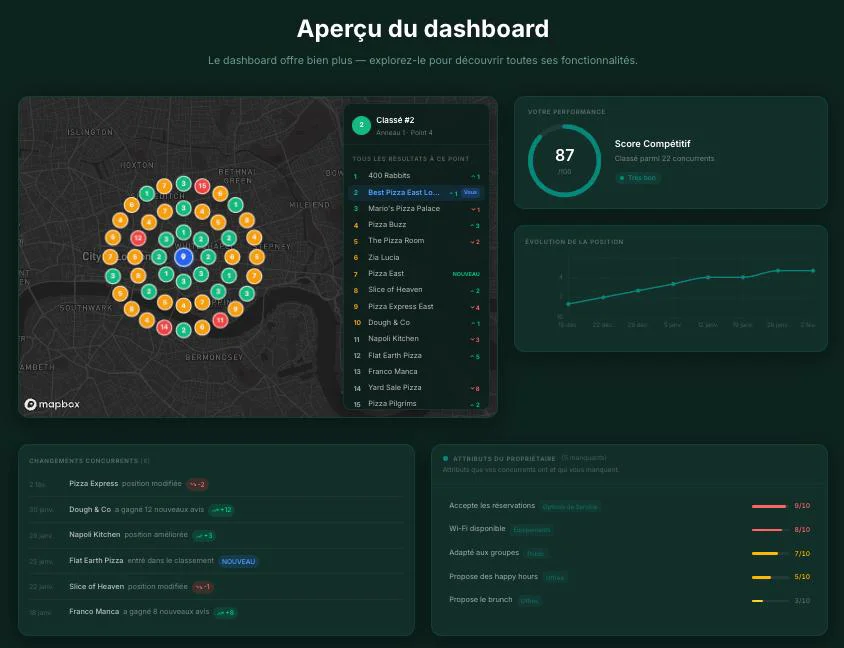Select the blue point 9 at map center
Screen dimensions: 844x648
(x=183, y=258)
